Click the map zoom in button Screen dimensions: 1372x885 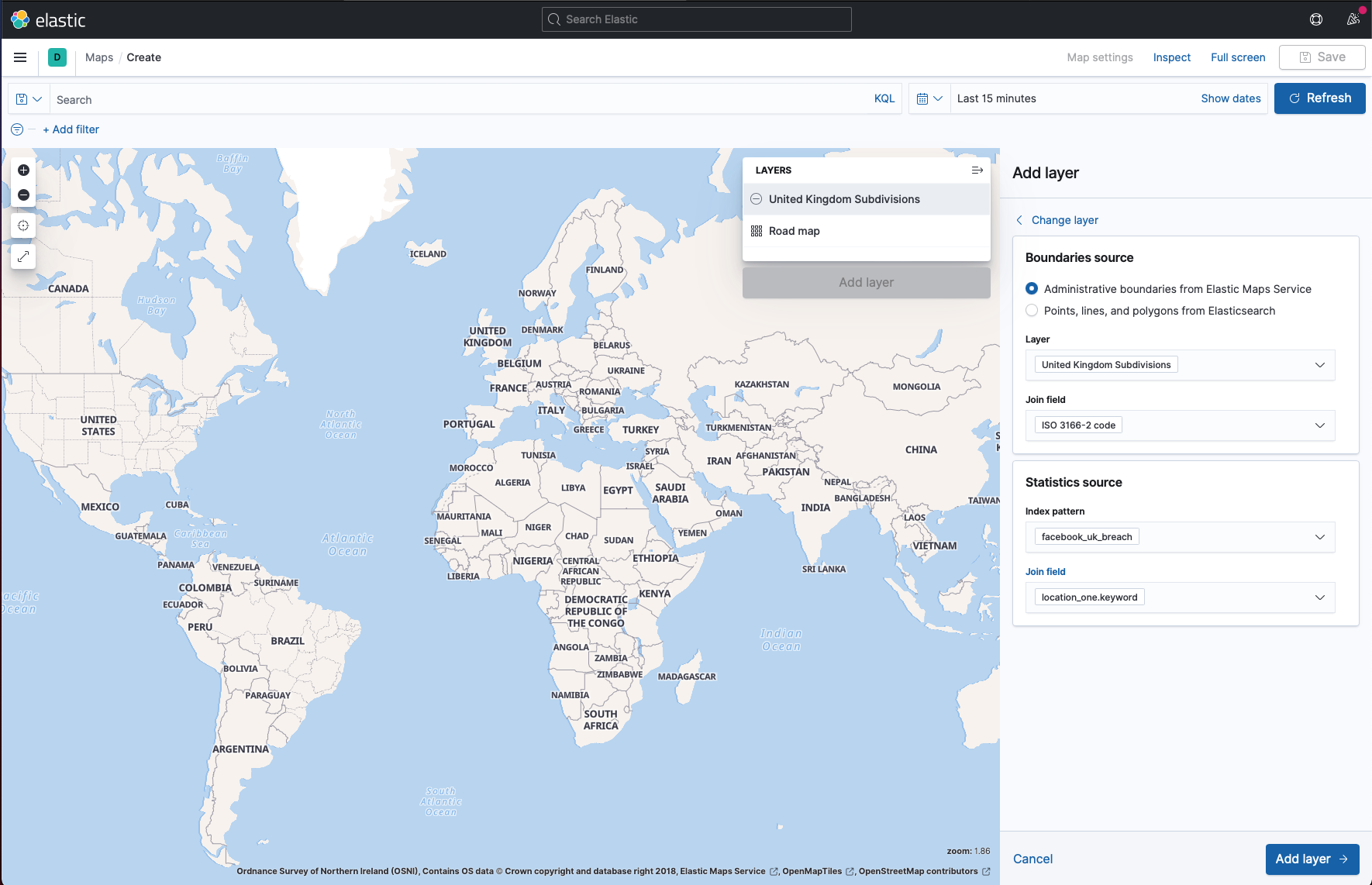pyautogui.click(x=23, y=170)
